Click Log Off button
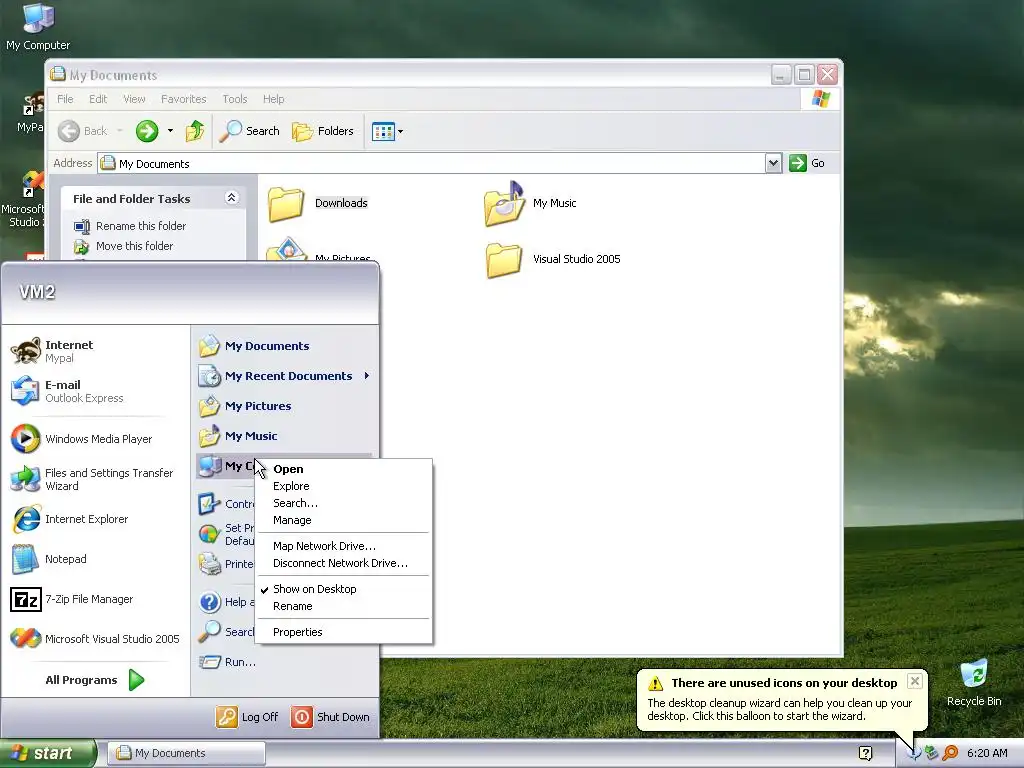This screenshot has width=1024, height=768. tap(247, 717)
